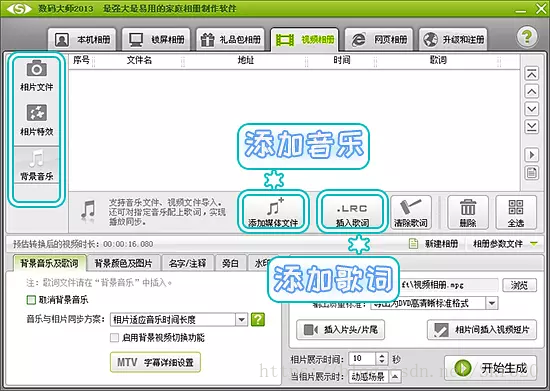
Task: Switch to 礼品包相册 tab
Action: (x=230, y=40)
